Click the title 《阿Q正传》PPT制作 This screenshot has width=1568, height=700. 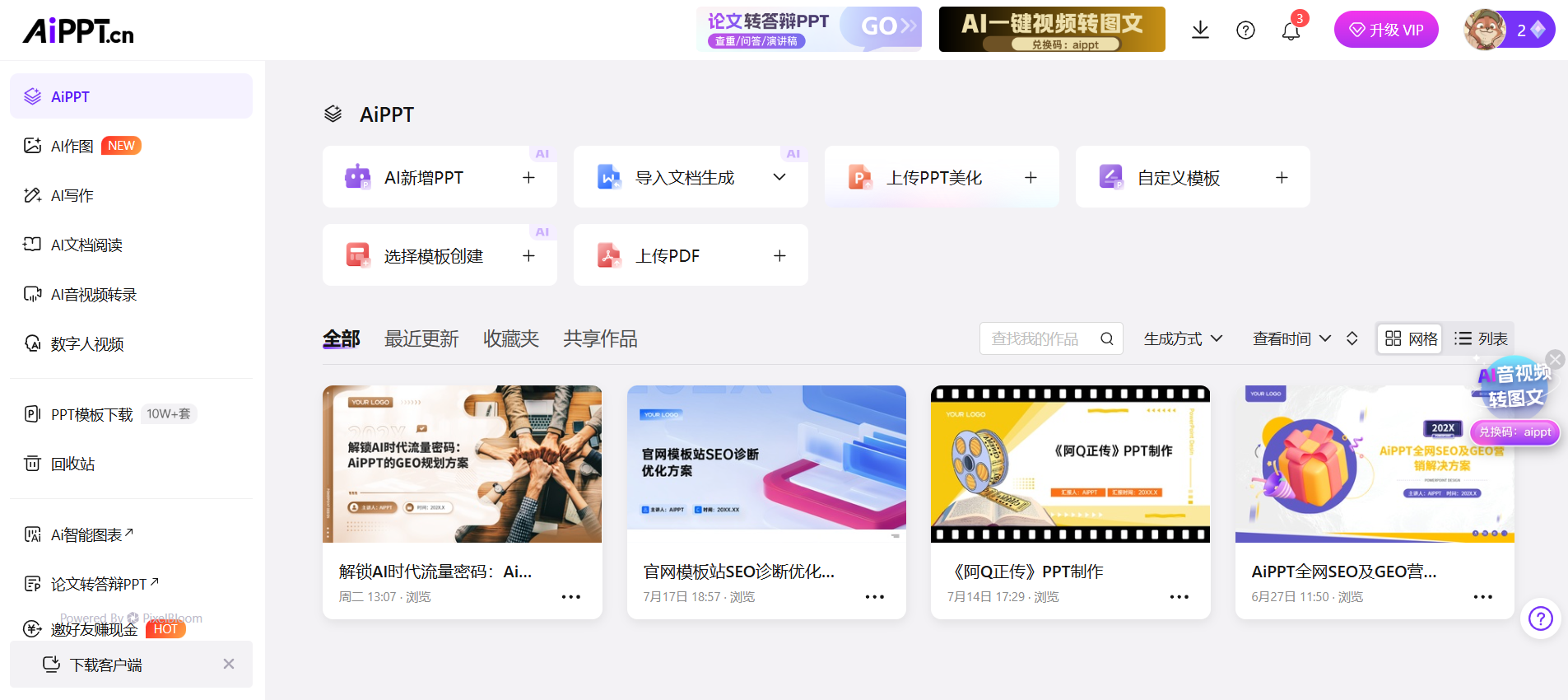coord(1026,572)
